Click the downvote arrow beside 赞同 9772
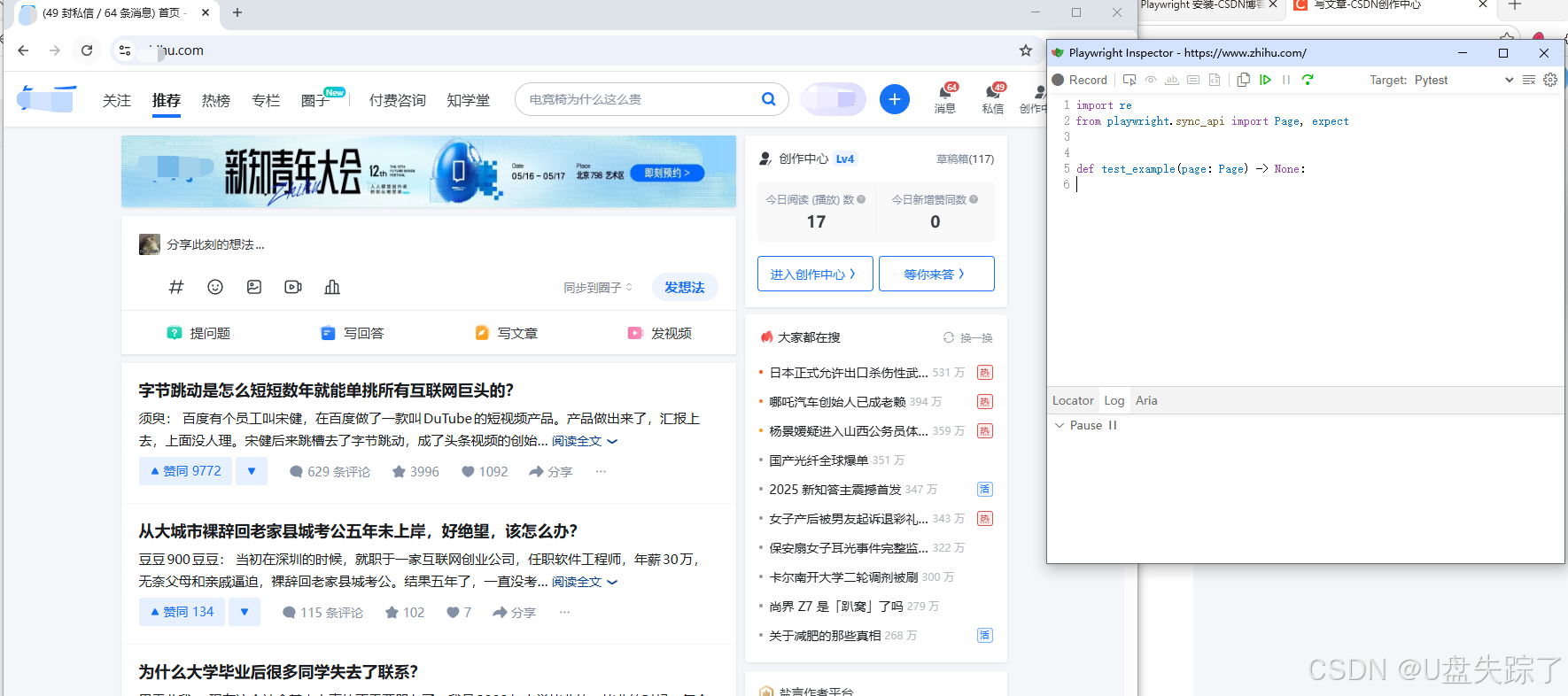The image size is (1568, 696). [252, 471]
